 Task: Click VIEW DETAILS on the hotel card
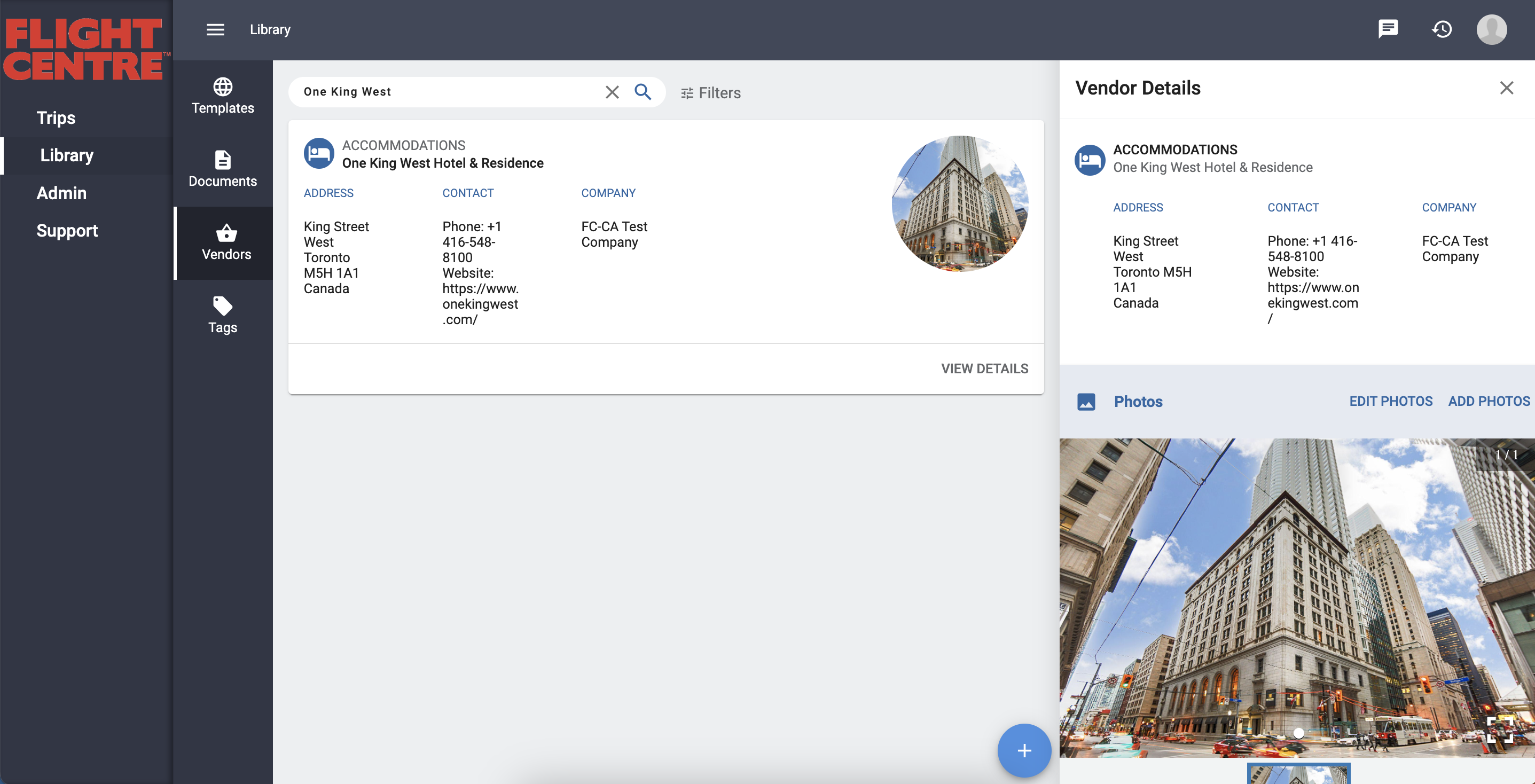[984, 369]
